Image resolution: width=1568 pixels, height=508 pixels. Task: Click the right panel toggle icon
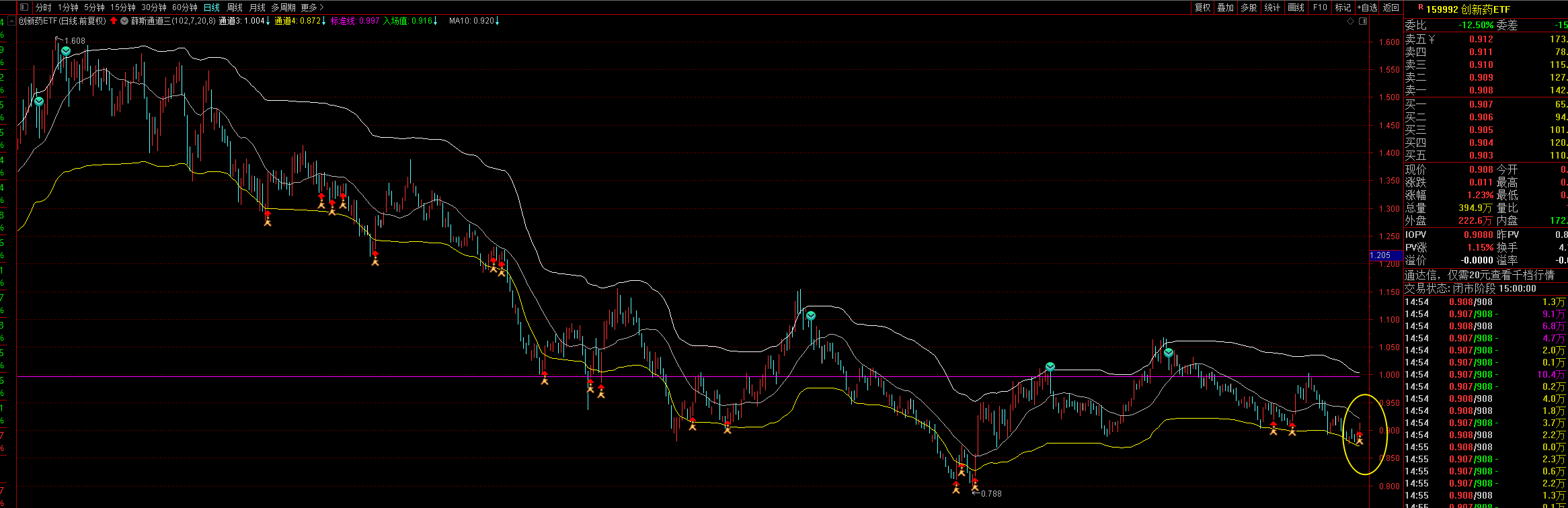coord(1363,21)
